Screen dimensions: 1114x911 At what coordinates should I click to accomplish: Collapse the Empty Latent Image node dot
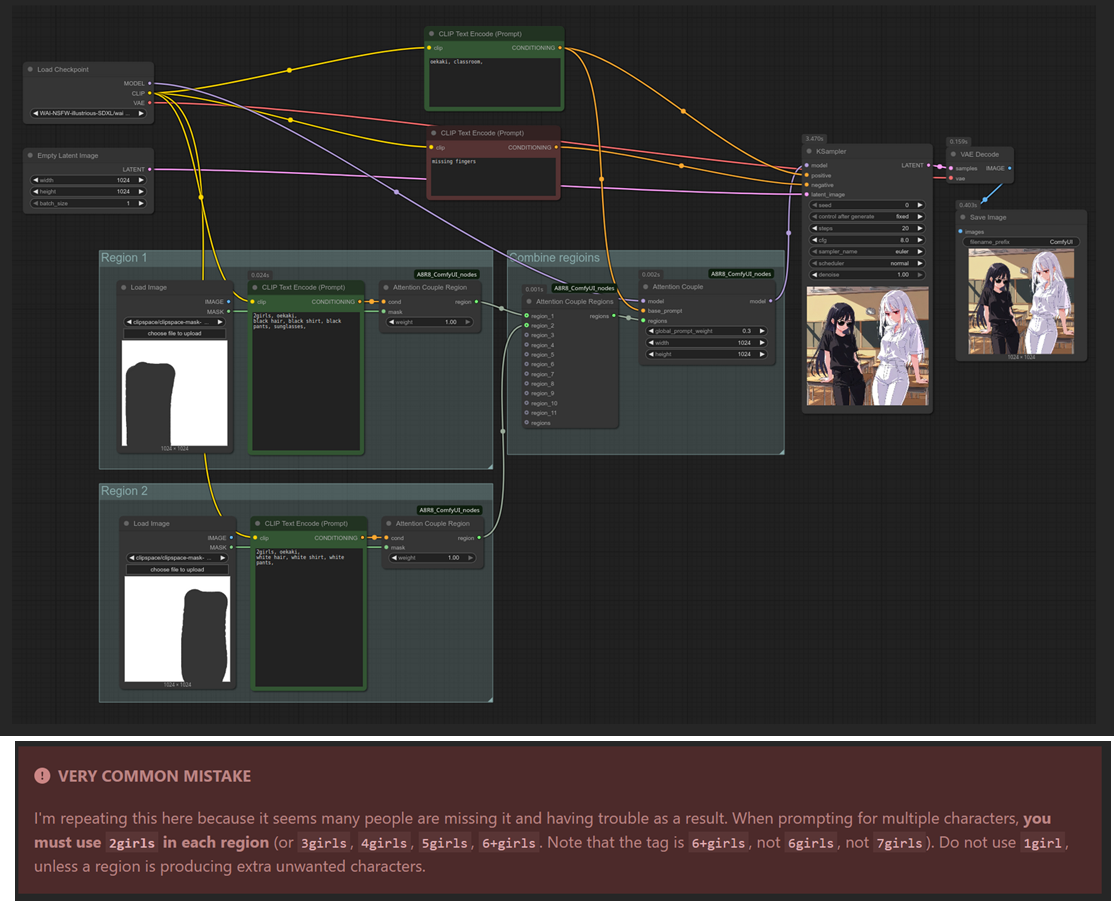click(30, 155)
